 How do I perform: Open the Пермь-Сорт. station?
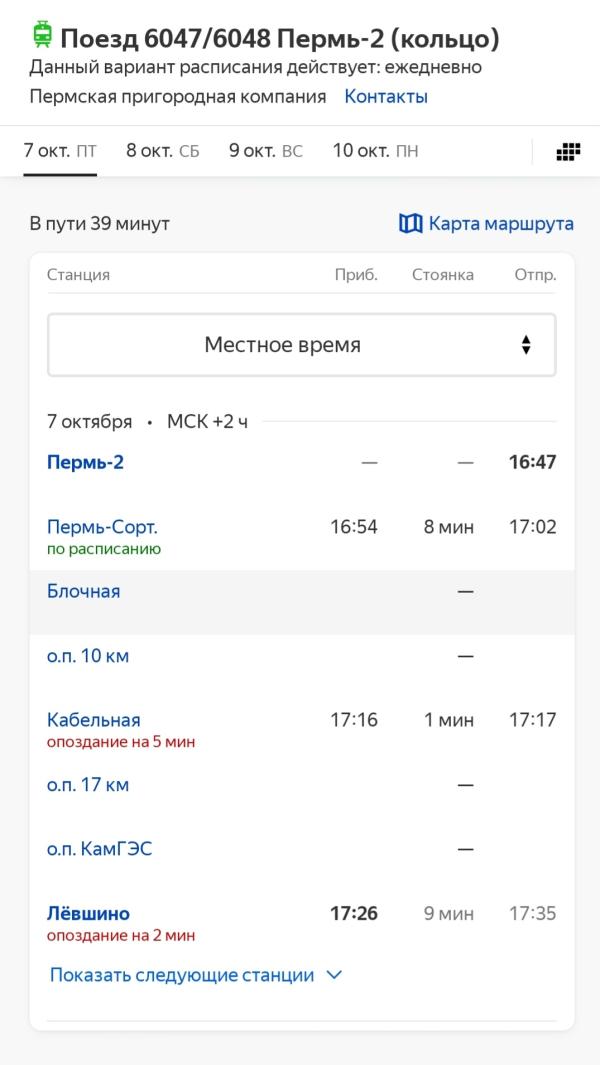pyautogui.click(x=102, y=527)
